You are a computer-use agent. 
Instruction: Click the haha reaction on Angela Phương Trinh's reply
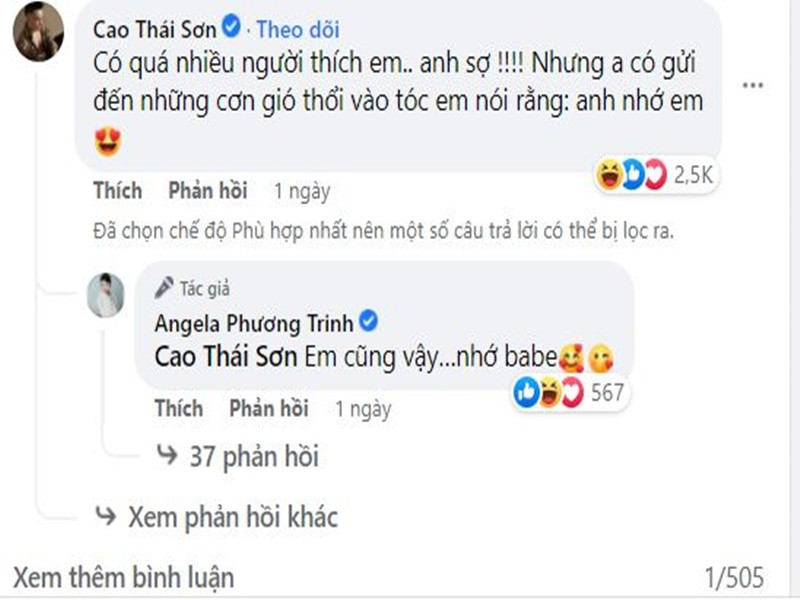[x=549, y=392]
